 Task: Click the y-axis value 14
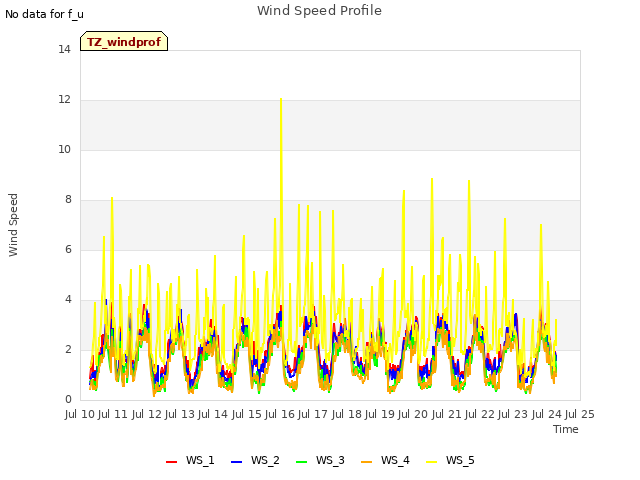(x=64, y=50)
